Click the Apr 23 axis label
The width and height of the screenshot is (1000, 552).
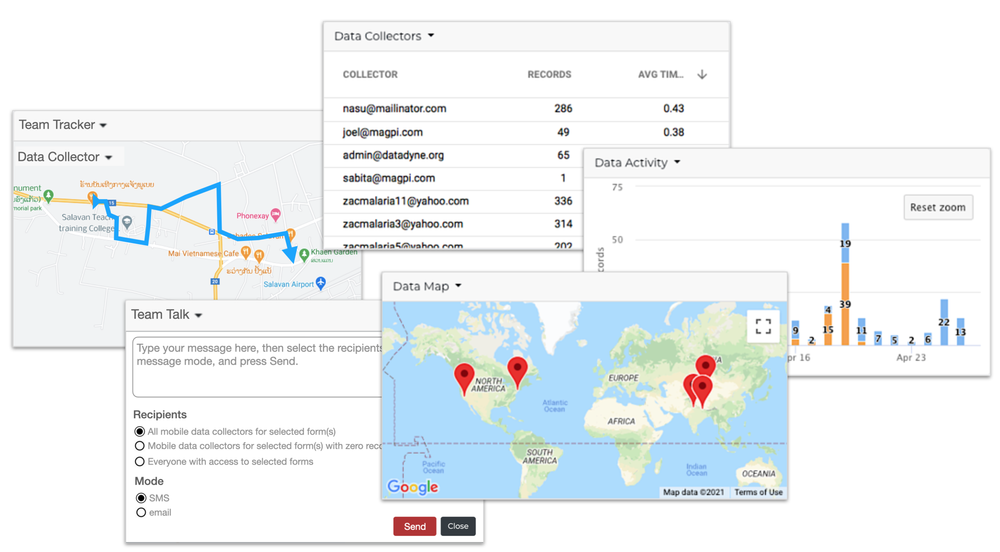911,358
